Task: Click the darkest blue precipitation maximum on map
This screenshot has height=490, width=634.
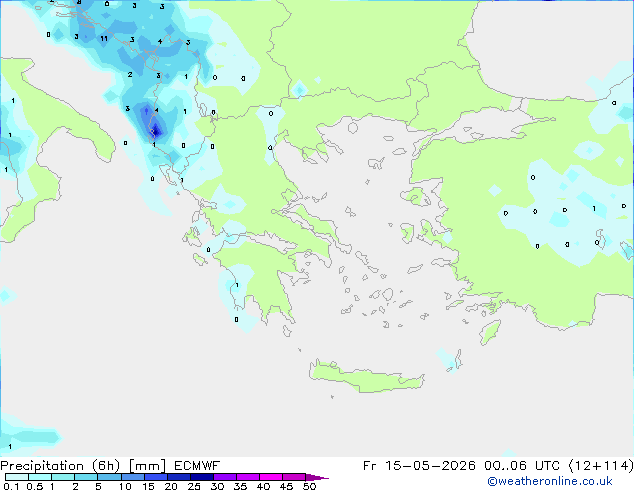Action: 156,130
